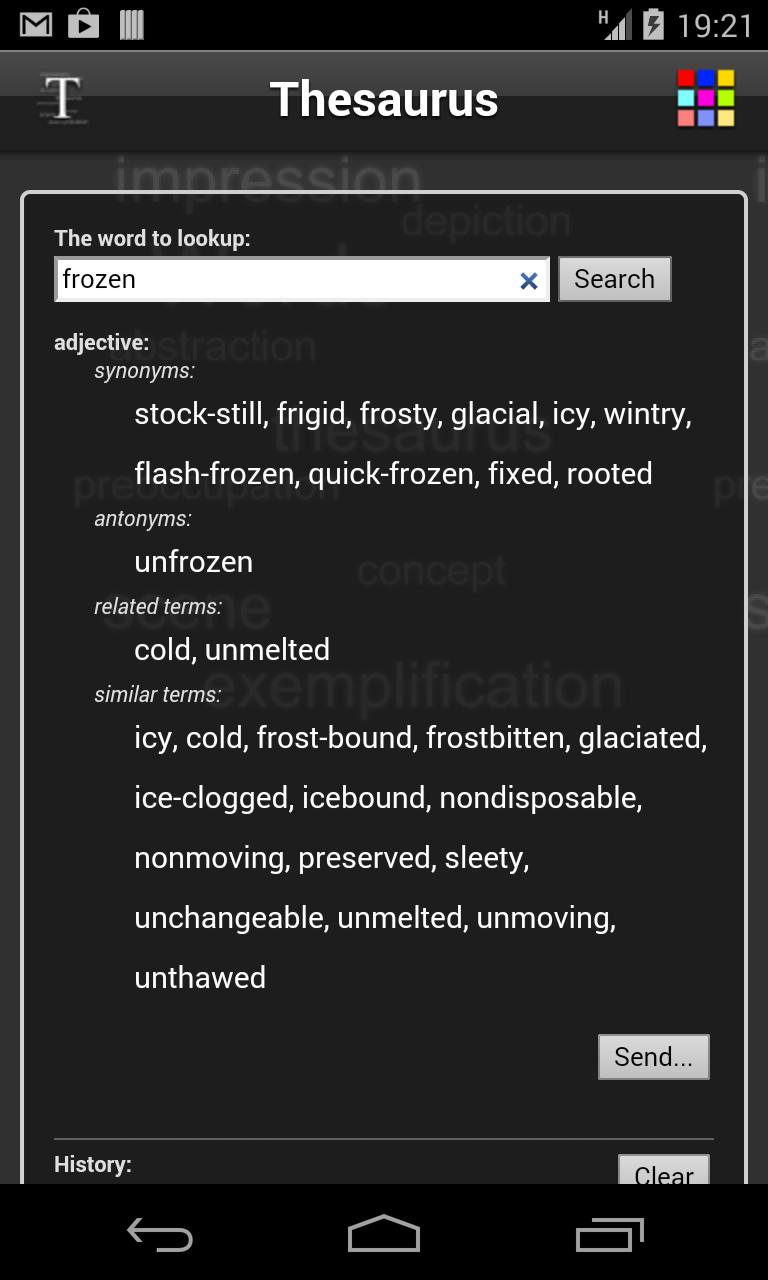Tap the similar term "nondisposable"
This screenshot has height=1280, width=768.
point(538,798)
